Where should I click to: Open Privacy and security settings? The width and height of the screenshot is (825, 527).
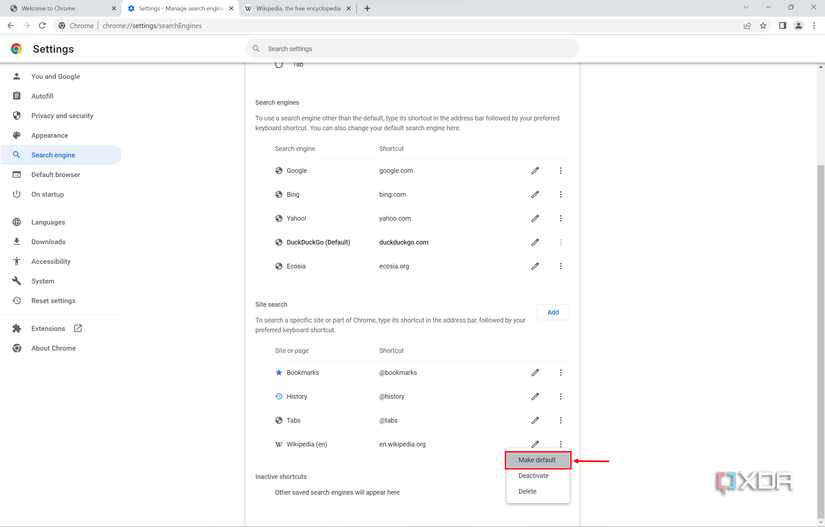61,116
